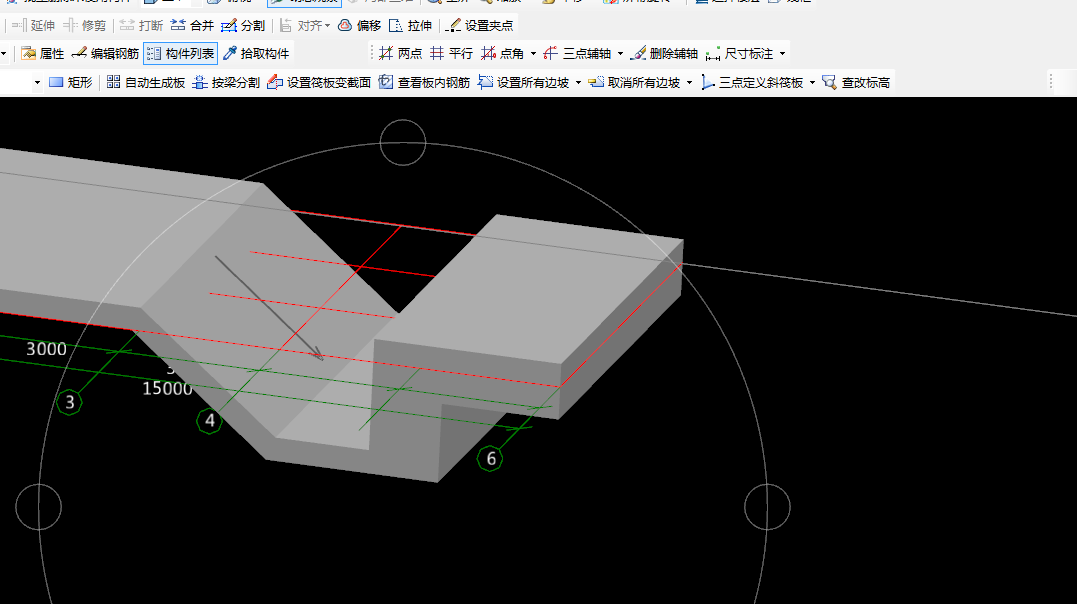Click 查看板内钢筋 (View slab rebar)
The width and height of the screenshot is (1077, 604).
[424, 82]
